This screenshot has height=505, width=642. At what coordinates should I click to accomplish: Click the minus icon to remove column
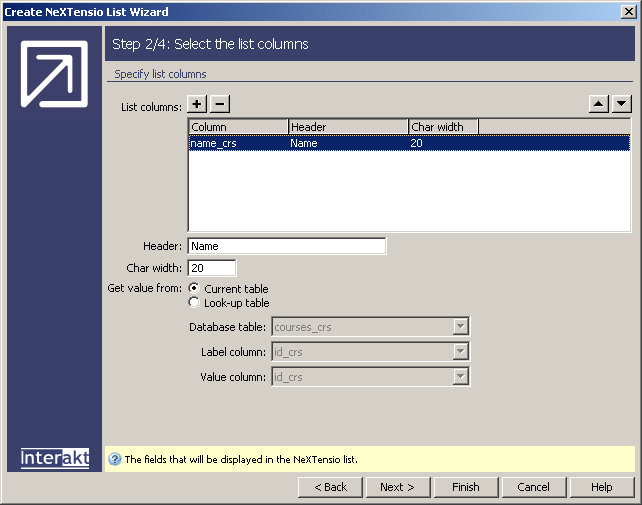(220, 105)
